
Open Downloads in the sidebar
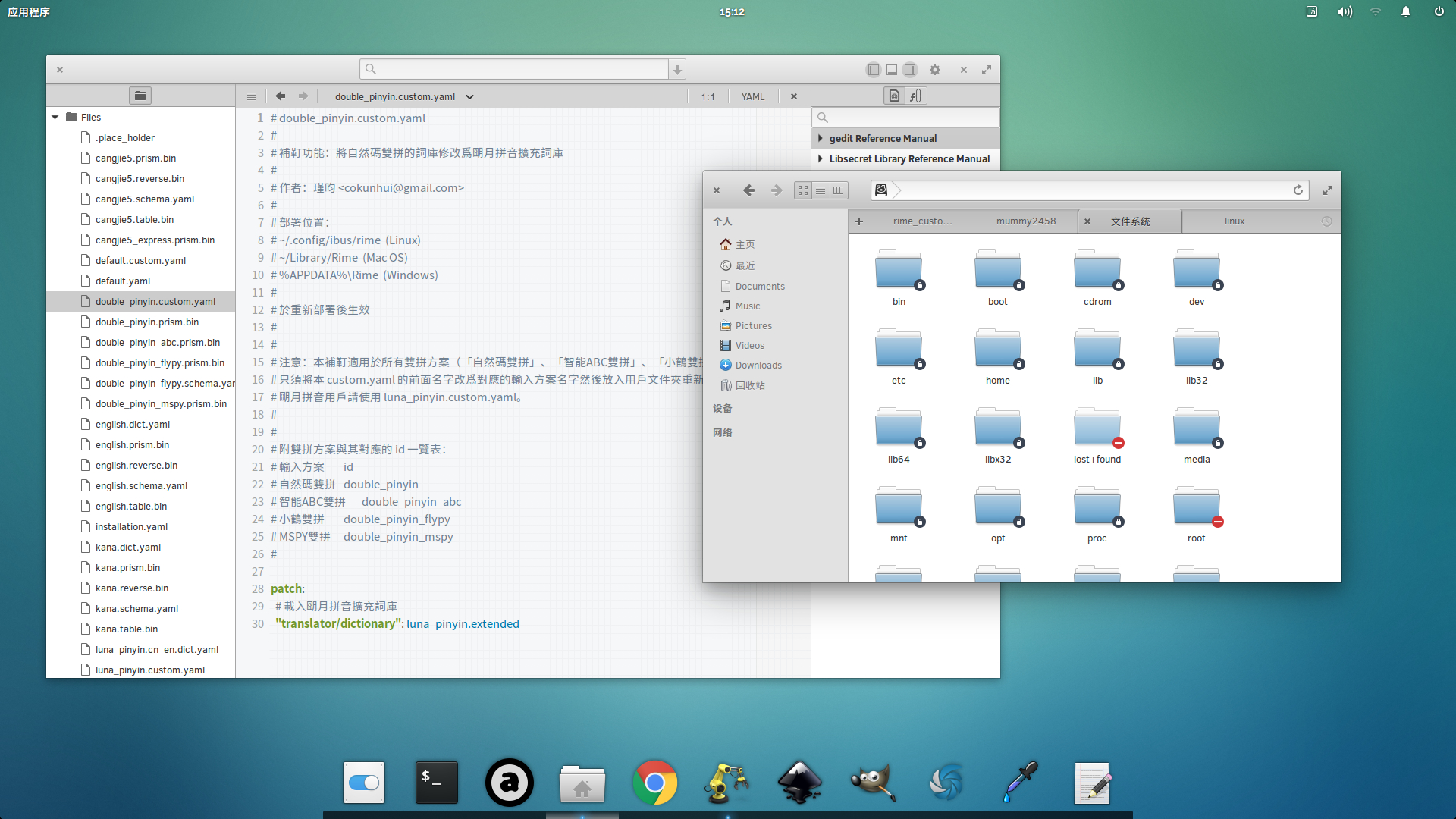(x=758, y=366)
